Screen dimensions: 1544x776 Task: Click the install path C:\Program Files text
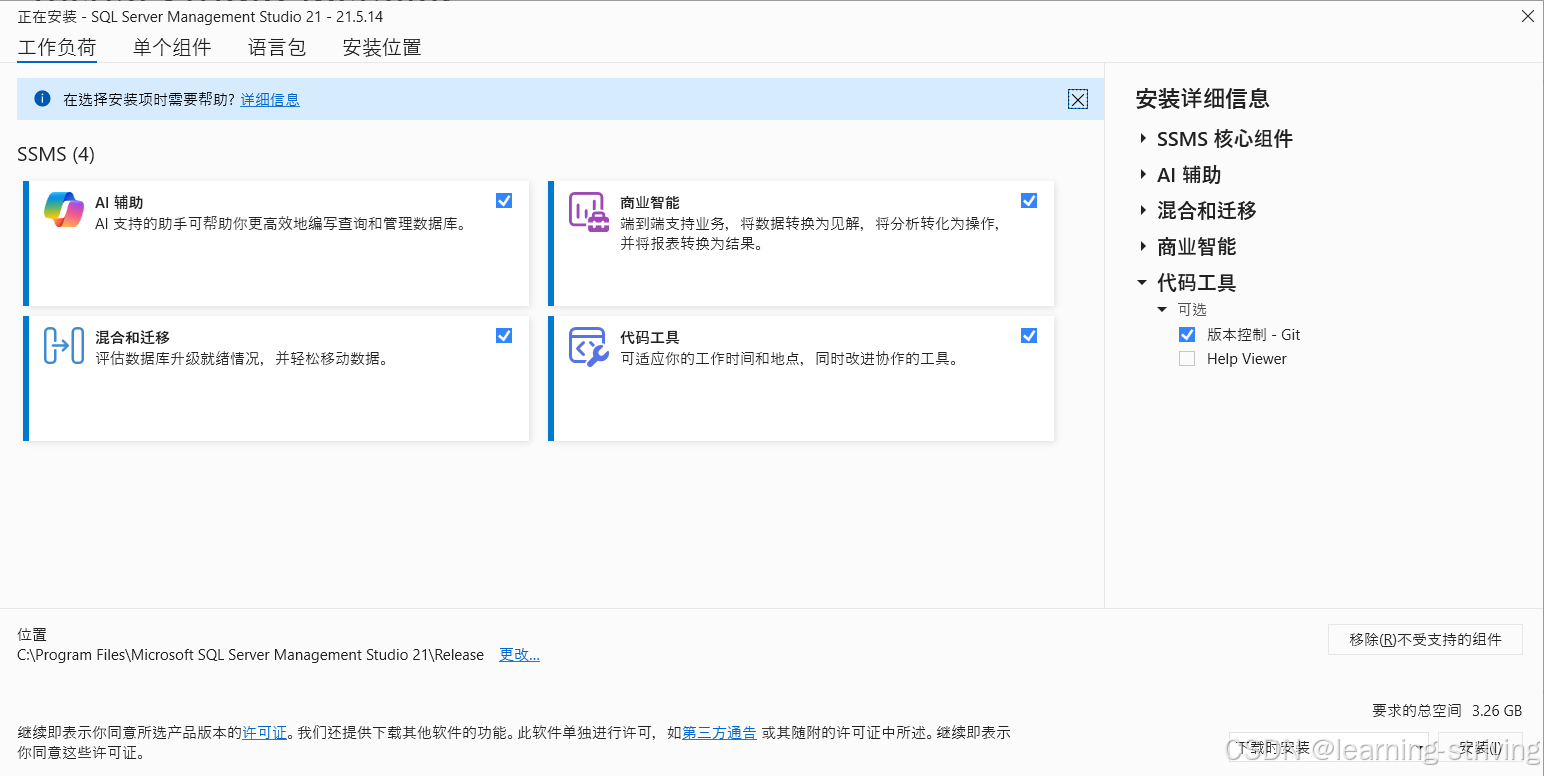click(251, 655)
